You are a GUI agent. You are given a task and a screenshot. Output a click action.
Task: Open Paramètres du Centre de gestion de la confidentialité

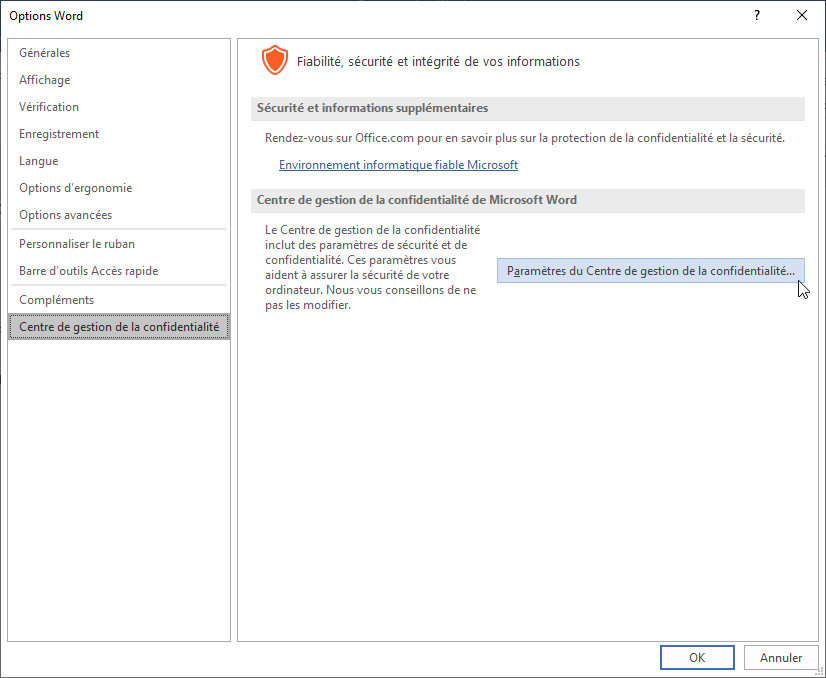[650, 271]
